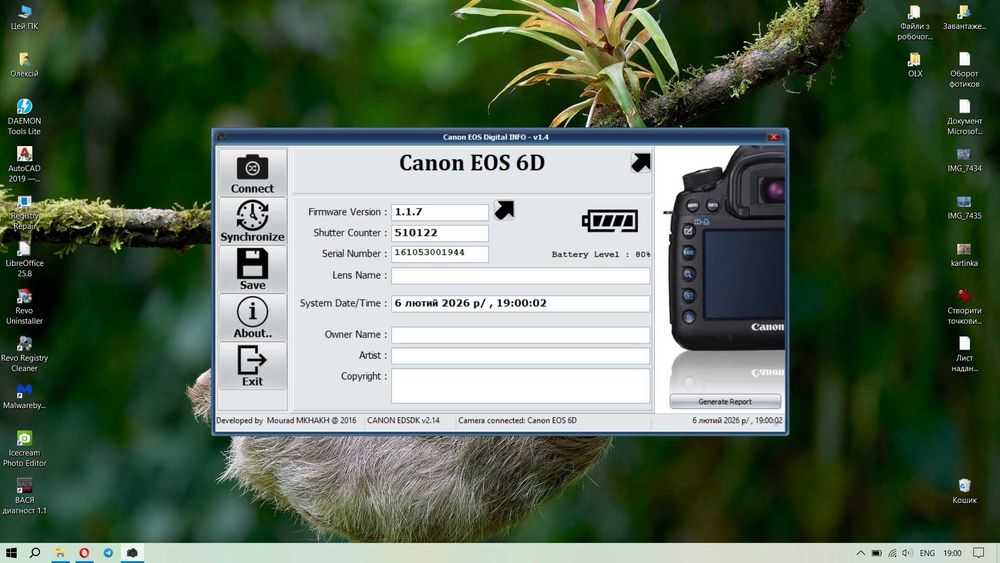
Task: Click 'Camera connected: Canon EOS 6D' status text
Action: click(517, 421)
